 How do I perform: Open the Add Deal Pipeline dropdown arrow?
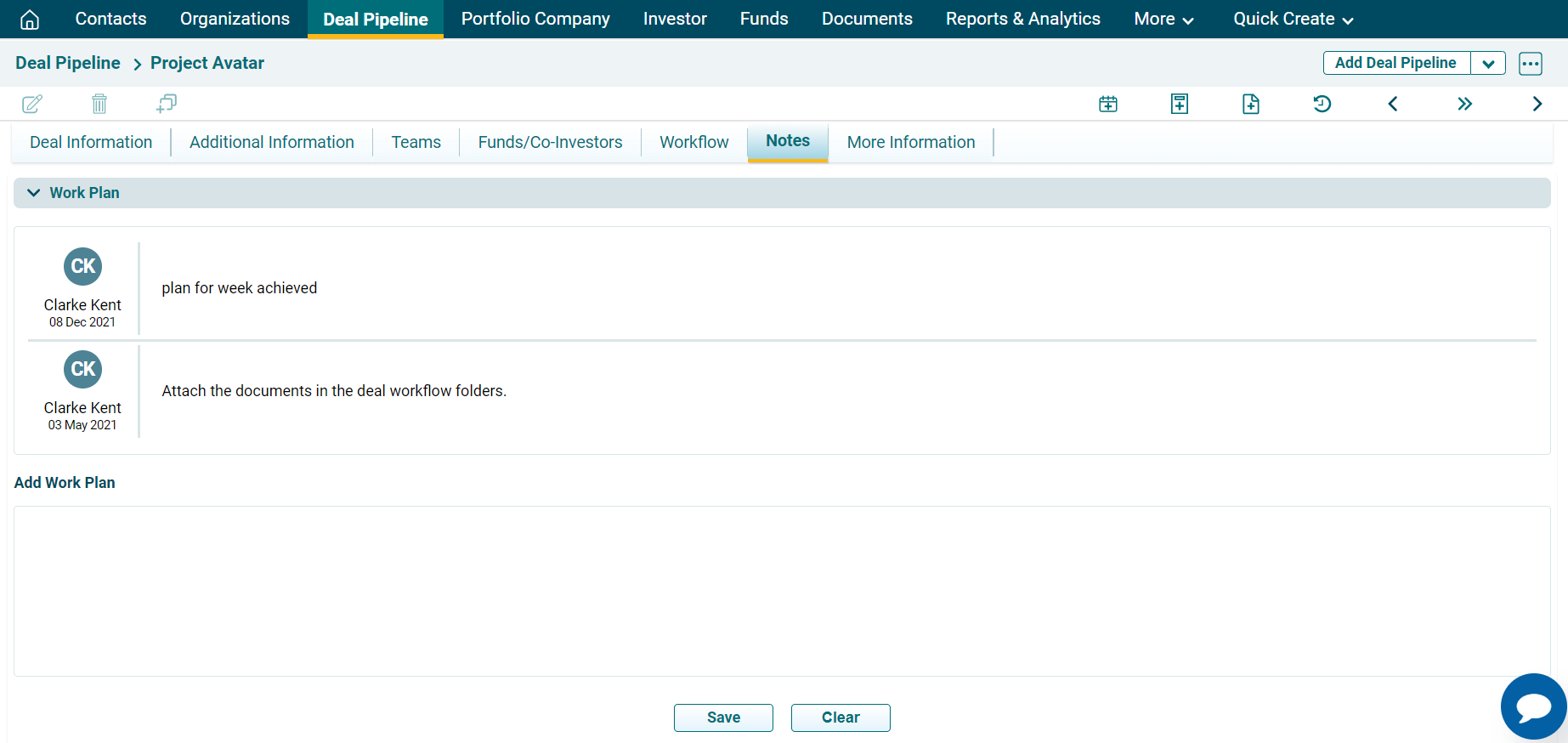1488,64
